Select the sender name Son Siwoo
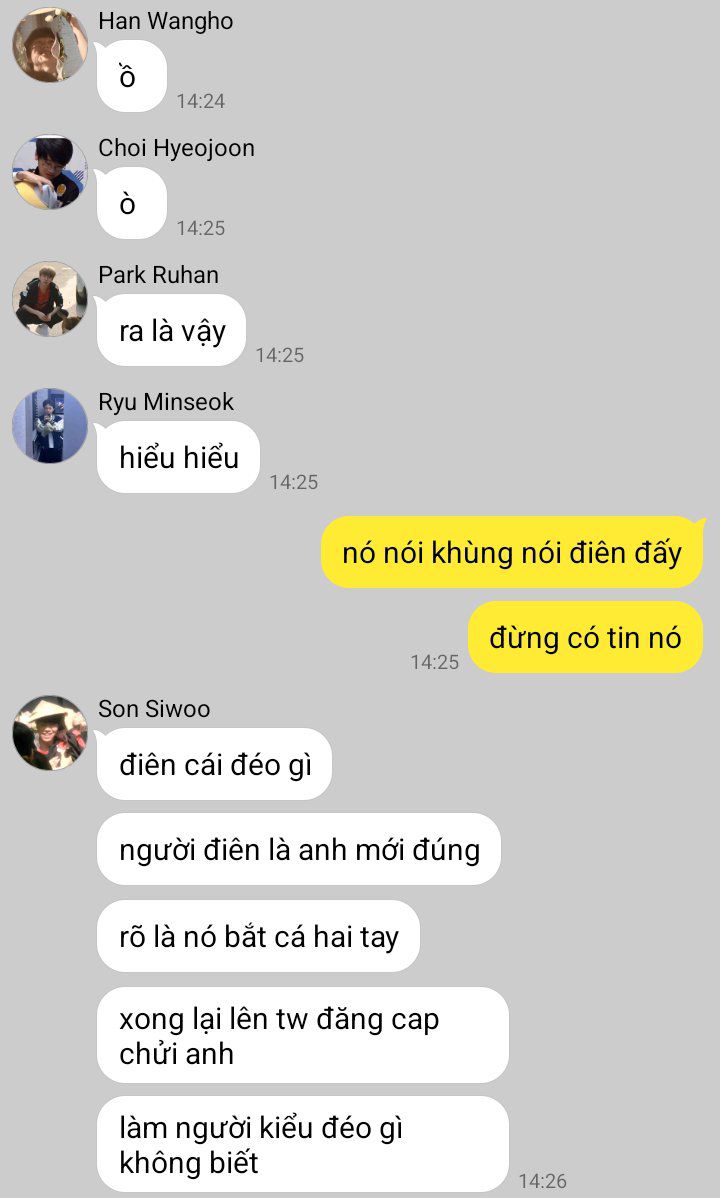Viewport: 720px width, 1198px height. pyautogui.click(x=154, y=709)
